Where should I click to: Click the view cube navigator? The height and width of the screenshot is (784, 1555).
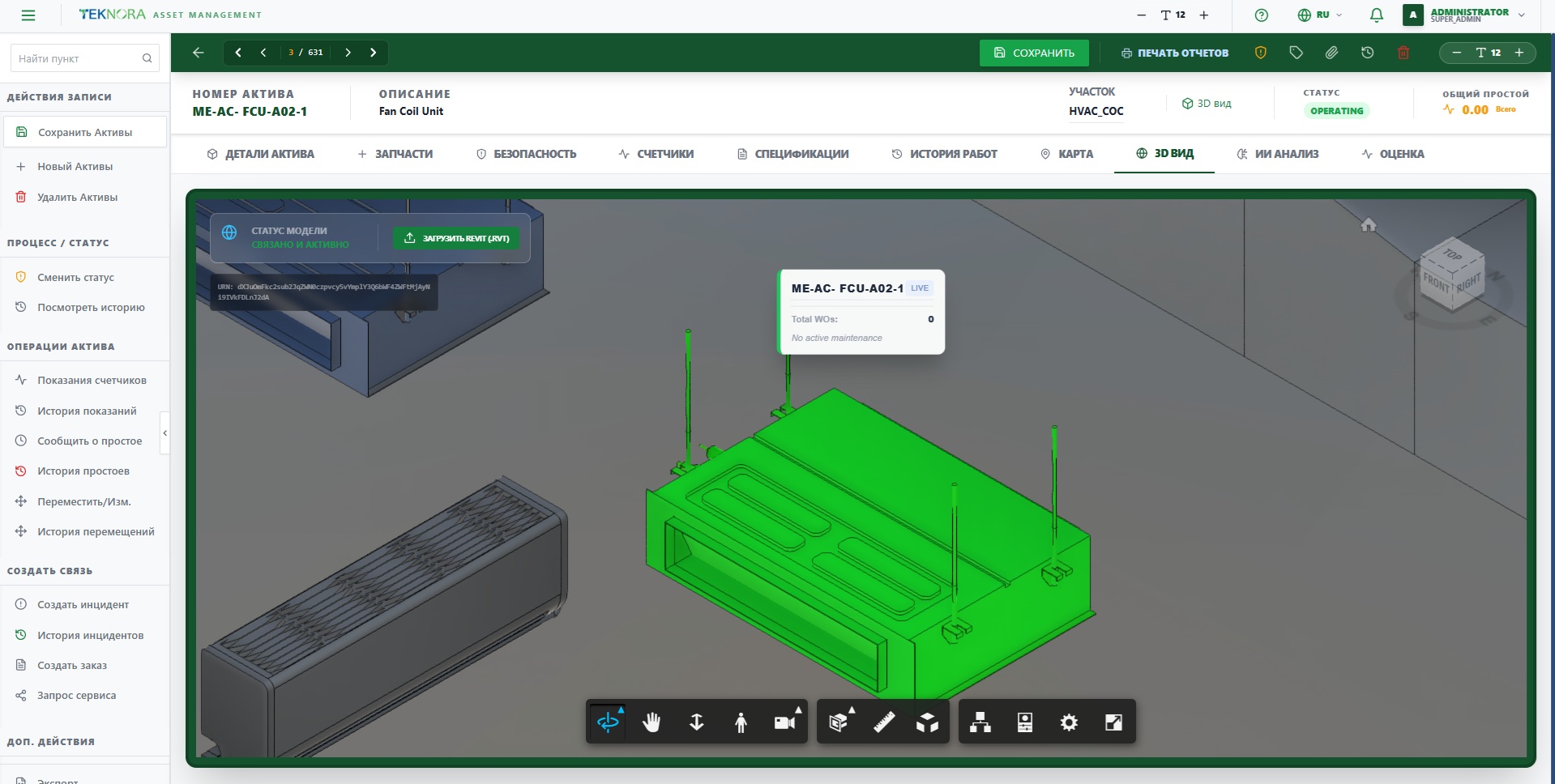(x=1453, y=275)
